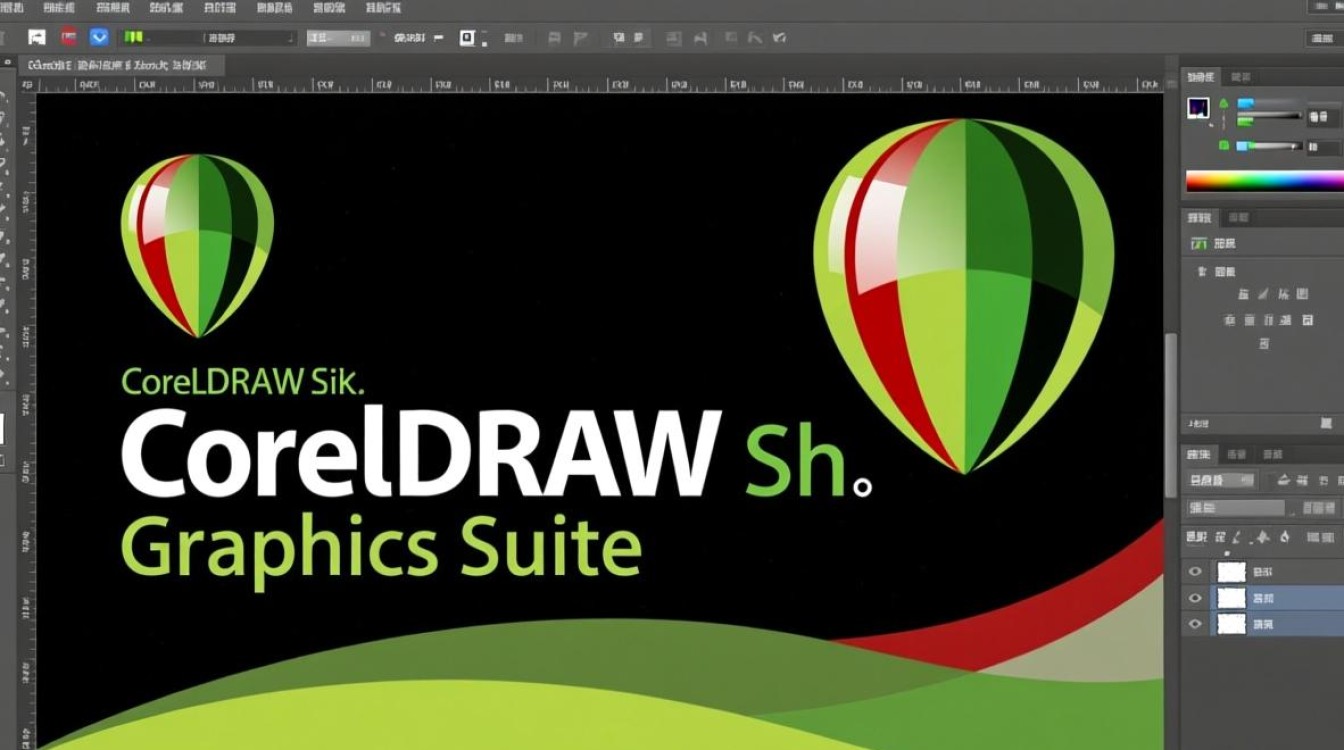1344x750 pixels.
Task: Toggle visibility of the middle layer
Action: click(1194, 598)
